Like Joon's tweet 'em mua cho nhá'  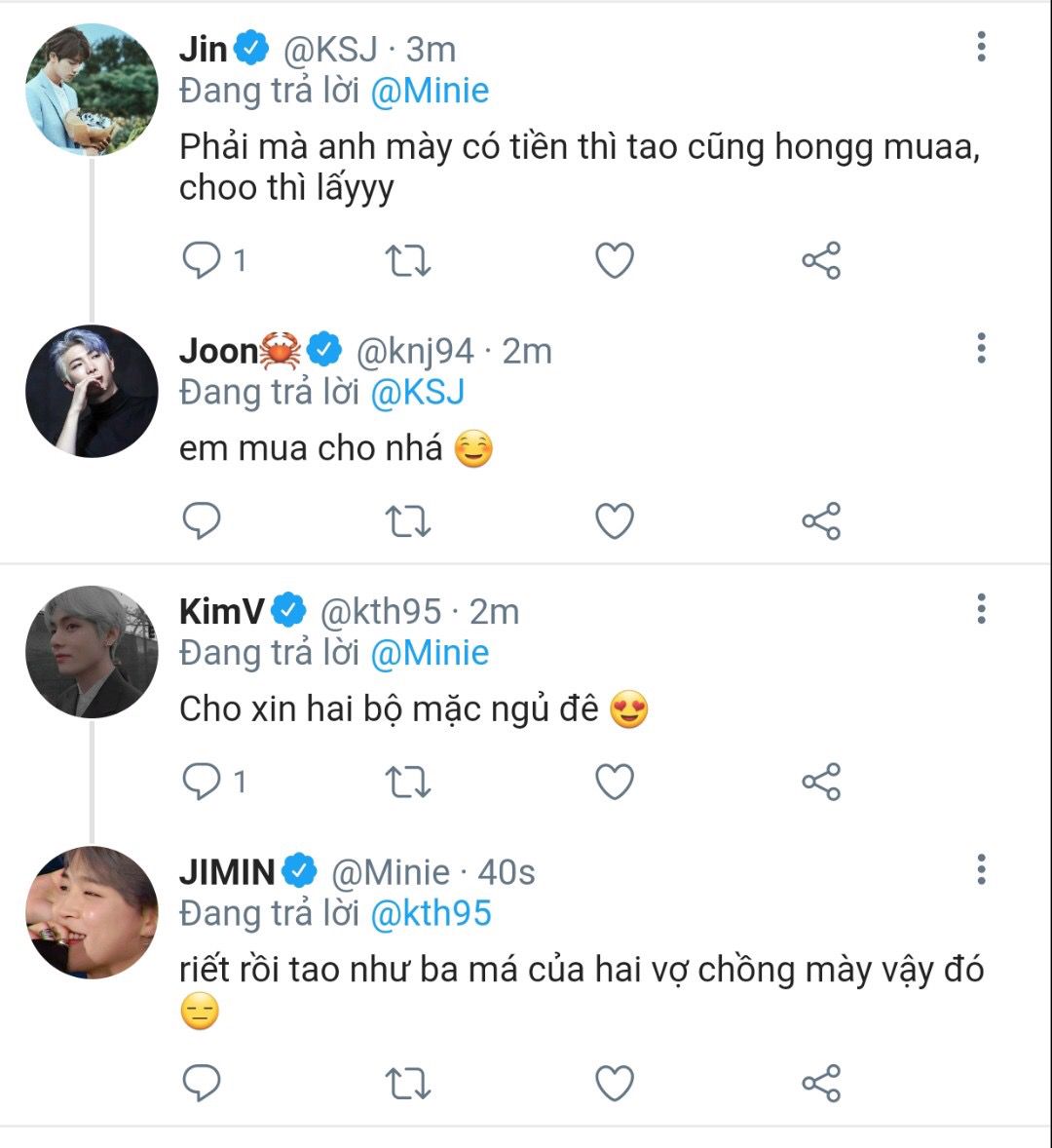click(x=615, y=521)
